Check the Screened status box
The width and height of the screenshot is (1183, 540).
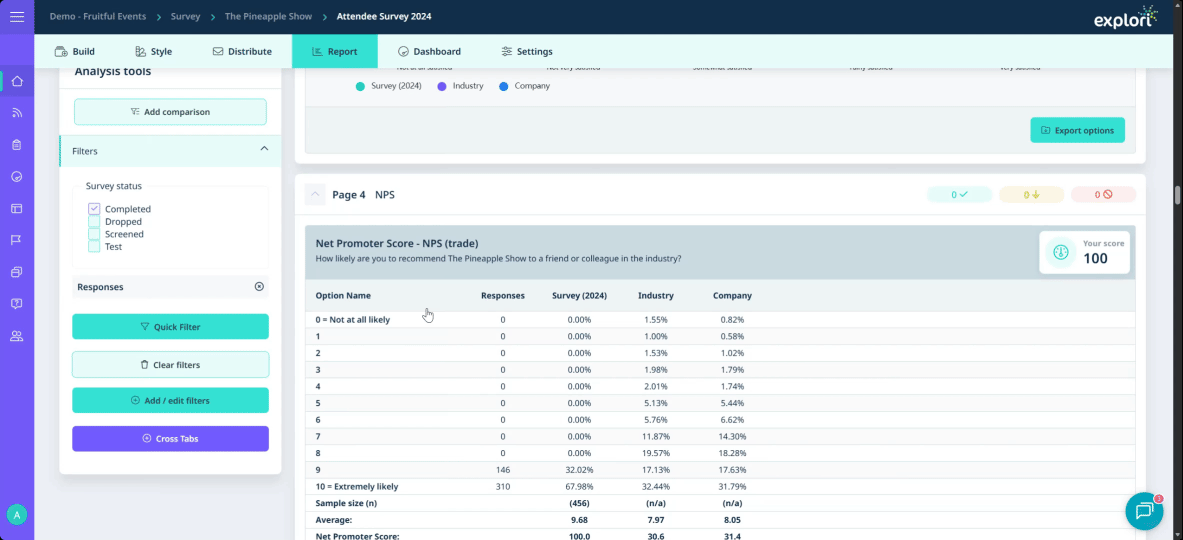pos(94,234)
